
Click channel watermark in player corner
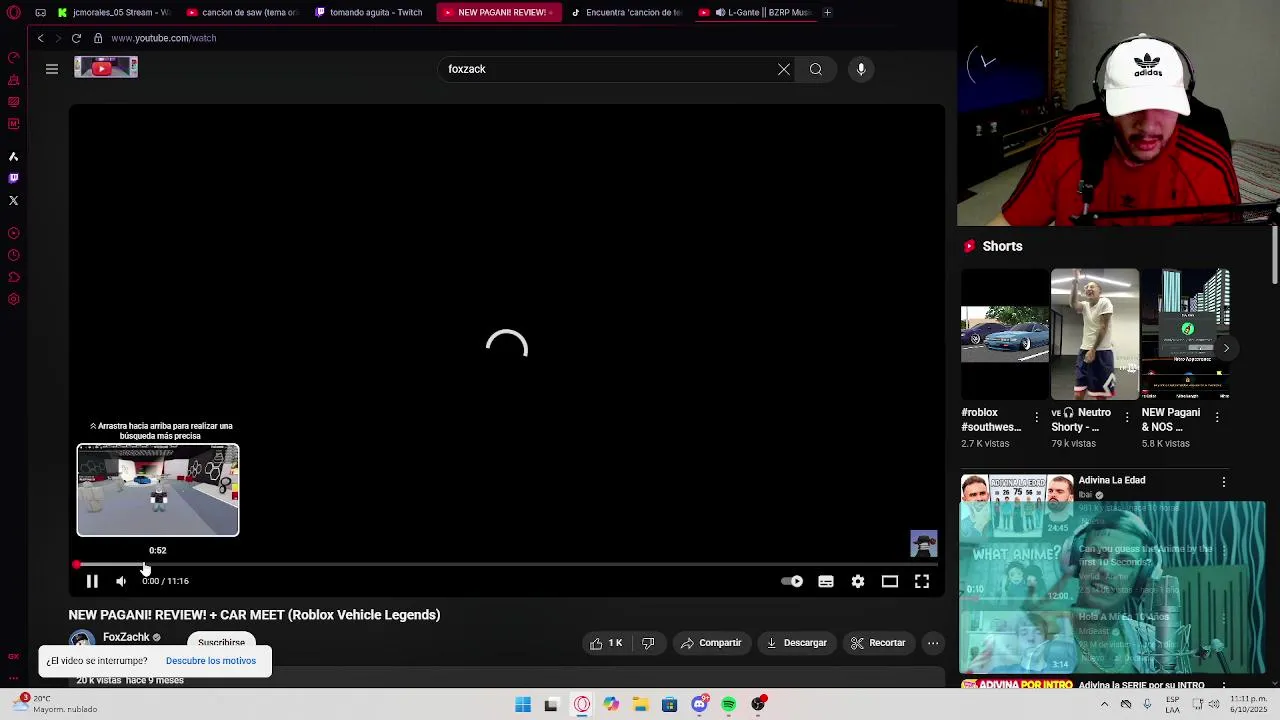924,544
